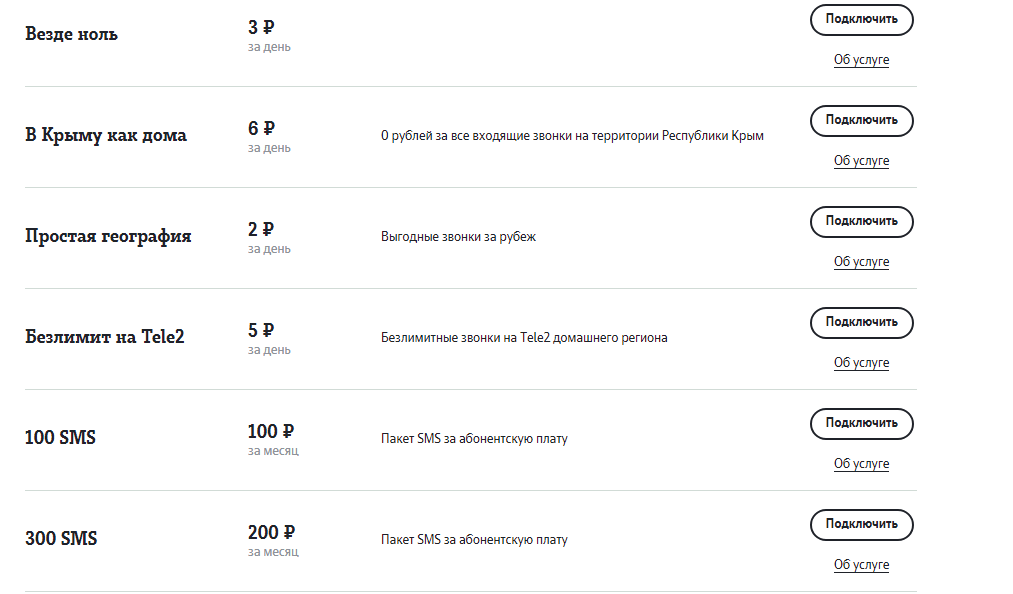This screenshot has width=1013, height=594.
Task: Select the Безлимит на Tele2 title
Action: (x=105, y=337)
